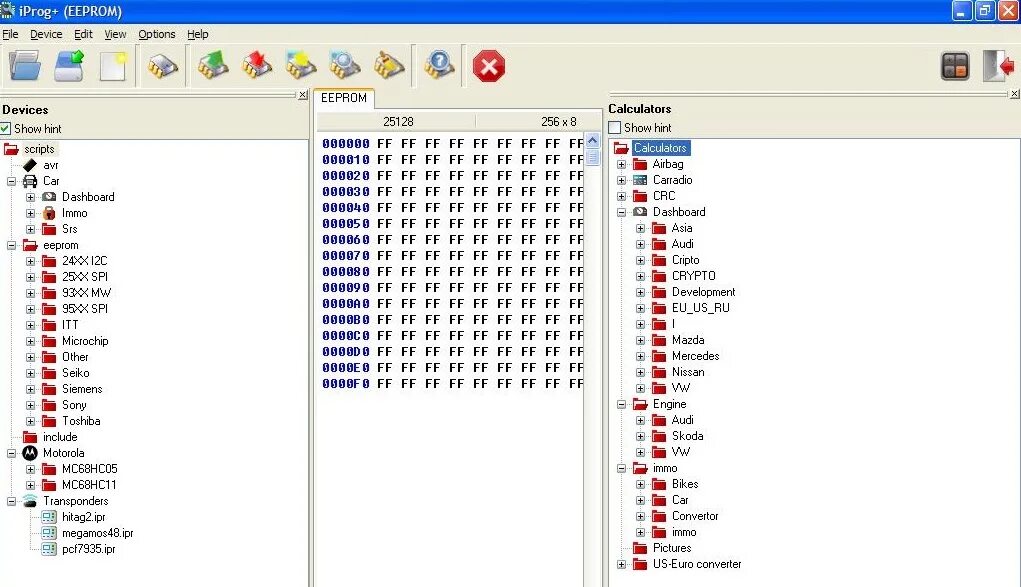Open the calculator panel icon

(955, 66)
